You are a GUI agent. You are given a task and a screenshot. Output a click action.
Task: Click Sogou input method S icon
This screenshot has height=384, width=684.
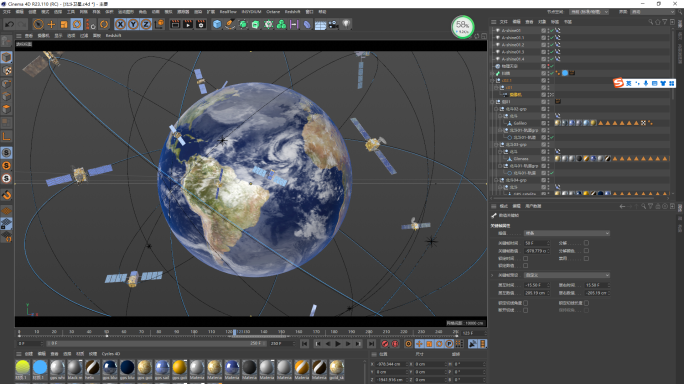point(618,83)
